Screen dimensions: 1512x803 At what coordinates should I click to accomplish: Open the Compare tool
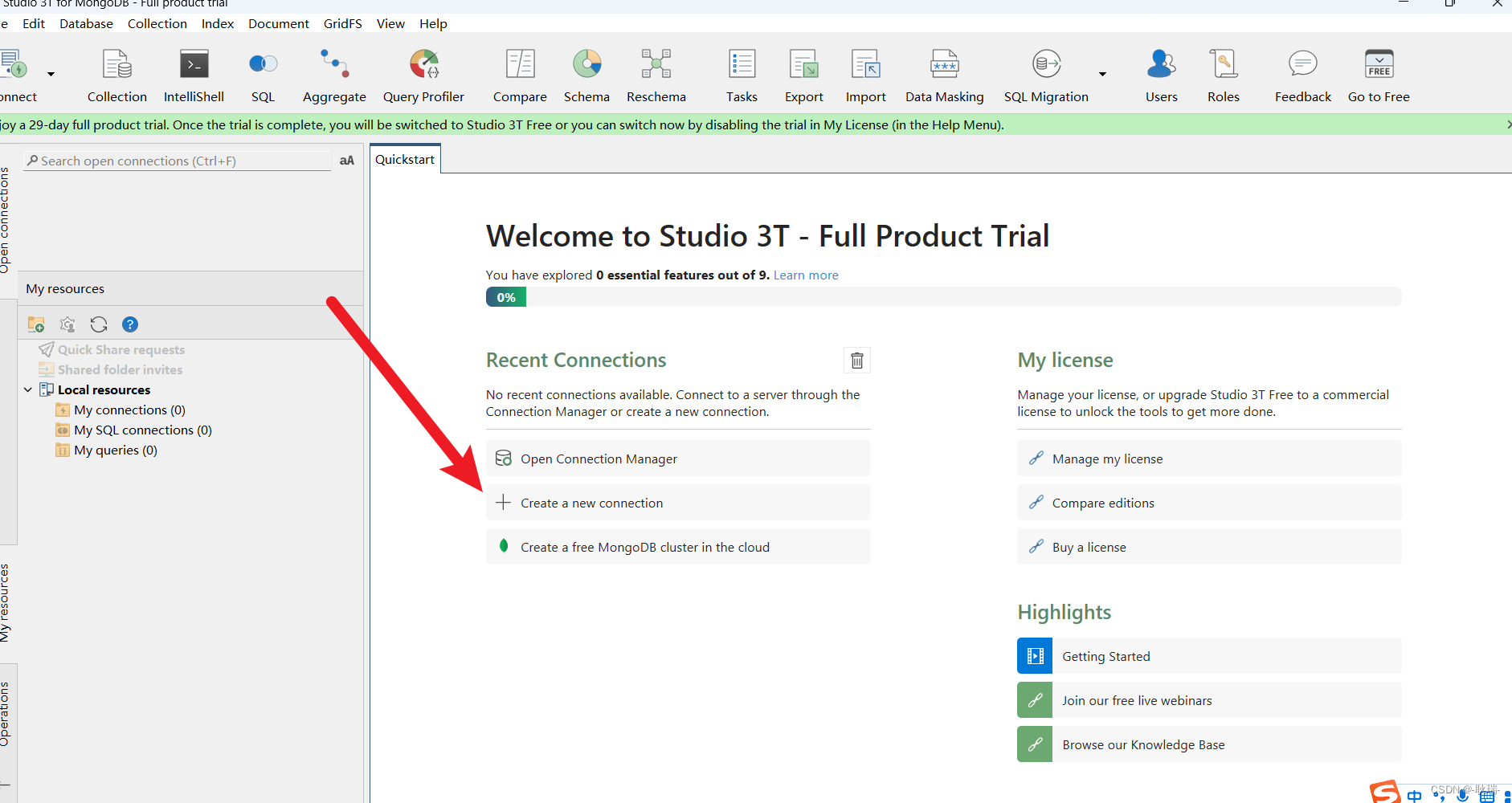pos(520,76)
